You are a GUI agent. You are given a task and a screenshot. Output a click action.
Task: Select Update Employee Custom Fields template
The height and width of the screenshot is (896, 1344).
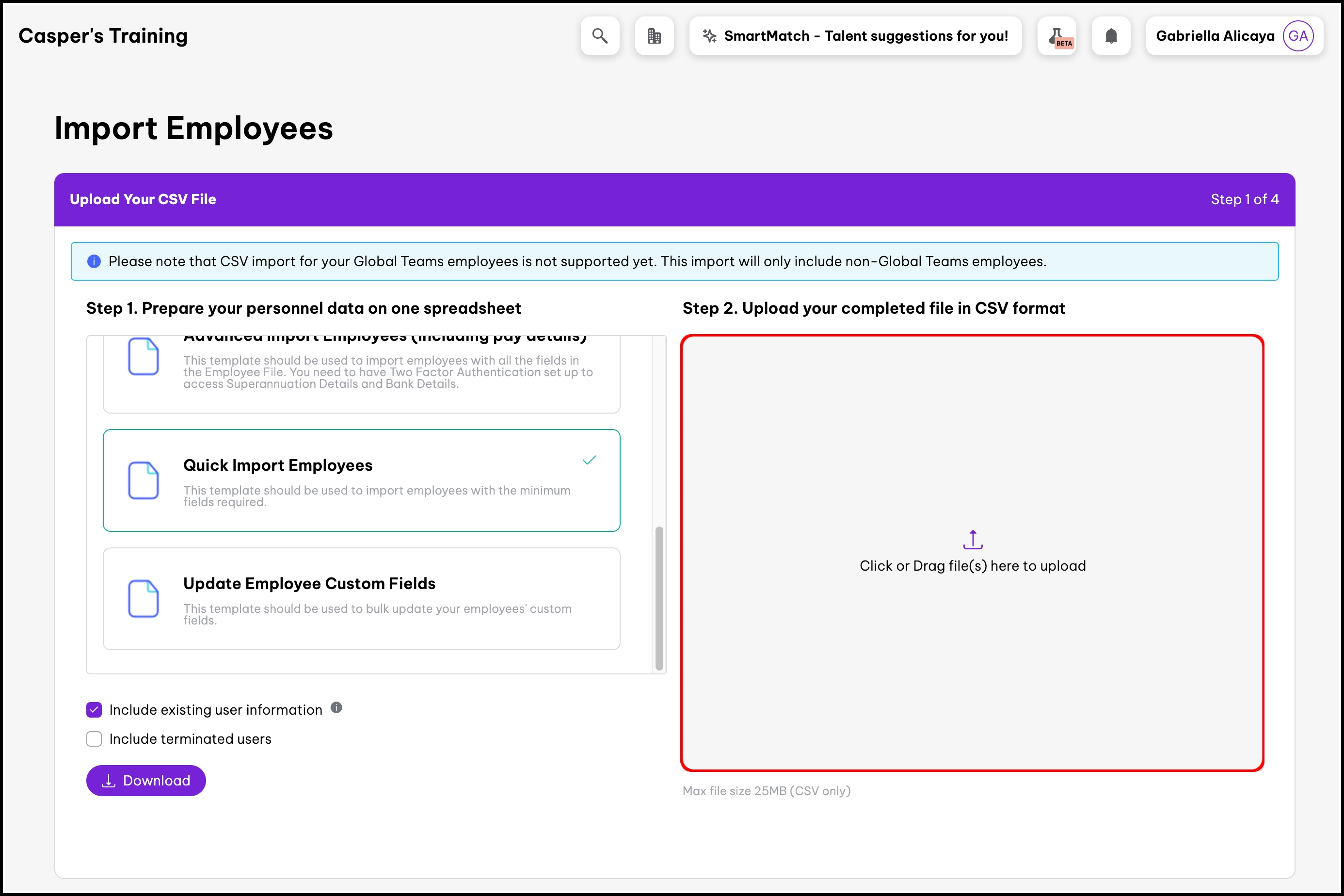point(361,598)
